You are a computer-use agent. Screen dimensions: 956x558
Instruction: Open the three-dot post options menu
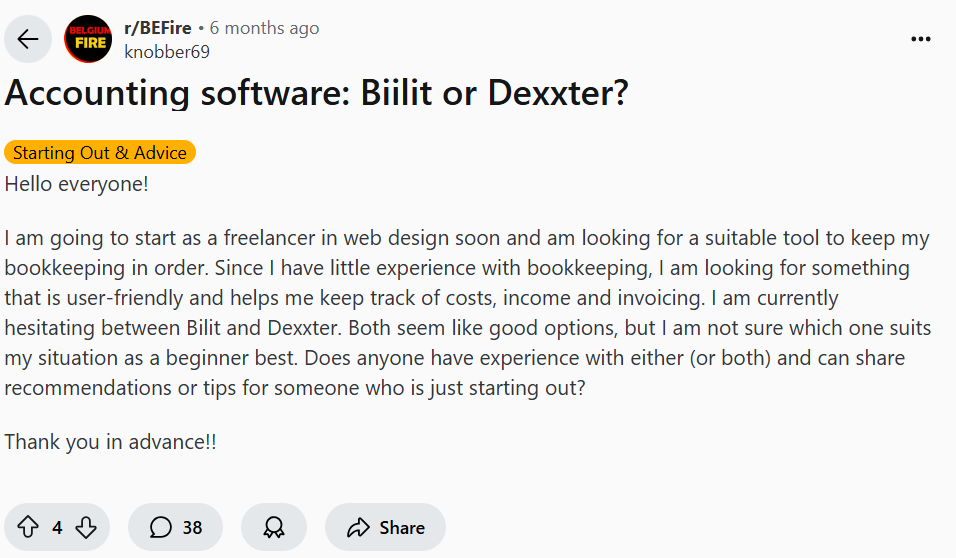pos(920,39)
